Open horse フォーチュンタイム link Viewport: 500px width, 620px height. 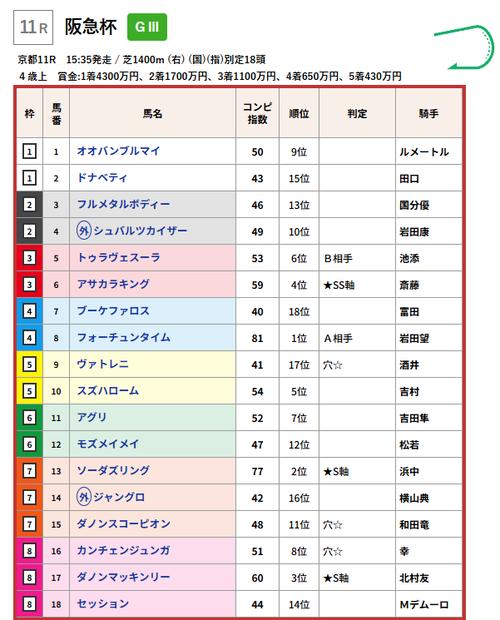click(124, 338)
